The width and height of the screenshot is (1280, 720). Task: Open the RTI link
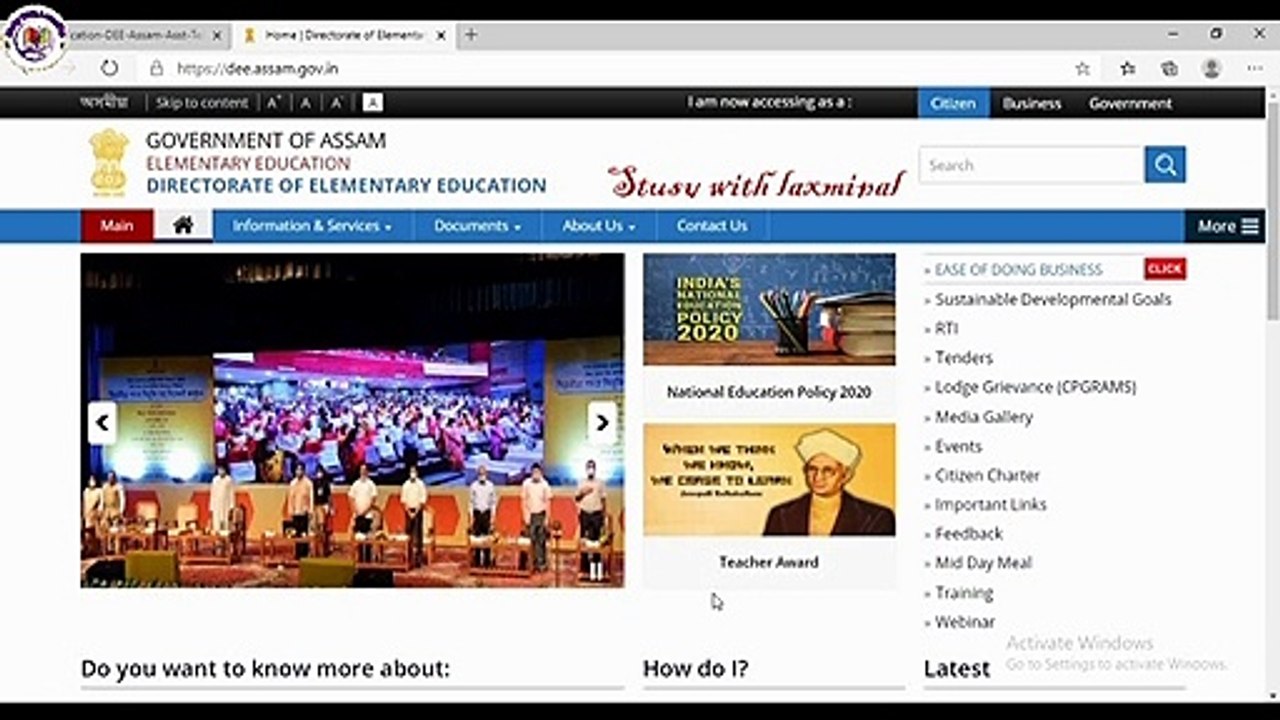(x=946, y=328)
